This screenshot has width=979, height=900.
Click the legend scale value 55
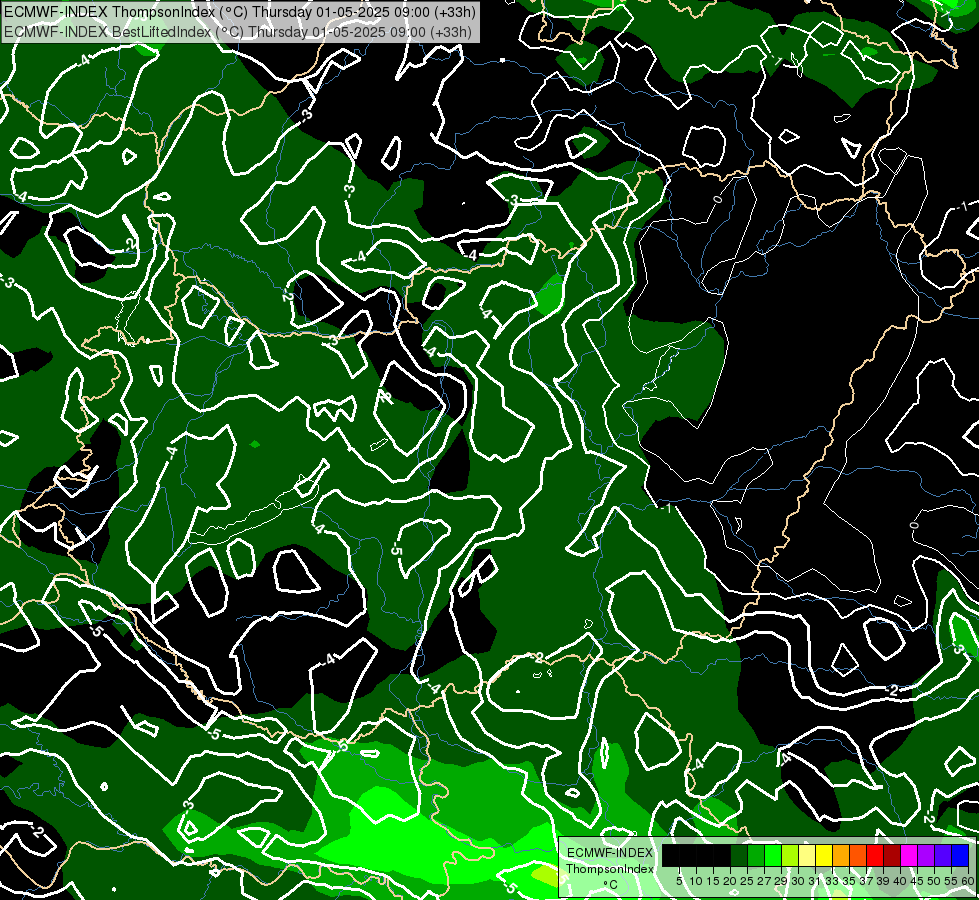click(951, 881)
